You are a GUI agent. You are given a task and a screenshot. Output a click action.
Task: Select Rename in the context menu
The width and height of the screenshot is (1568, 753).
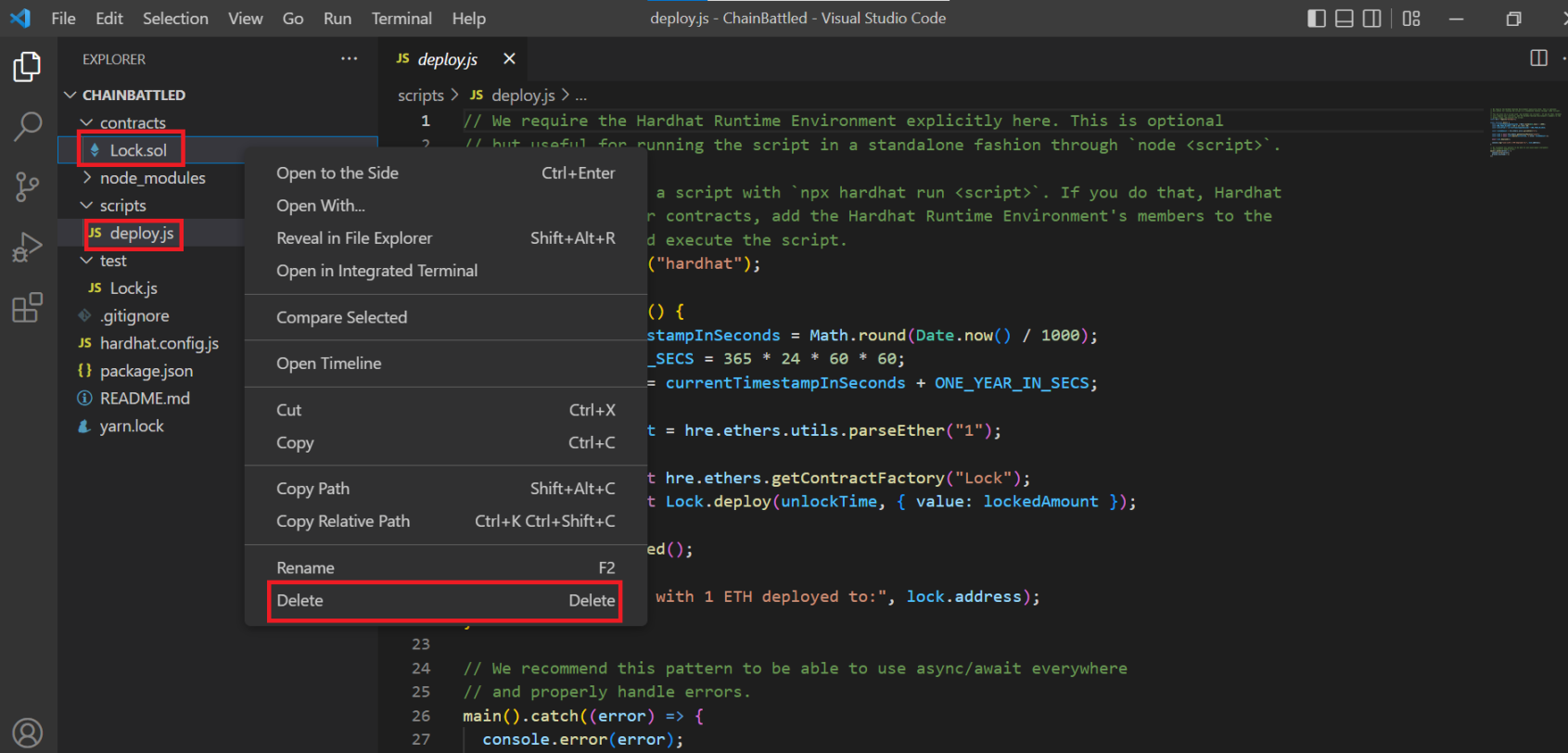tap(444, 568)
